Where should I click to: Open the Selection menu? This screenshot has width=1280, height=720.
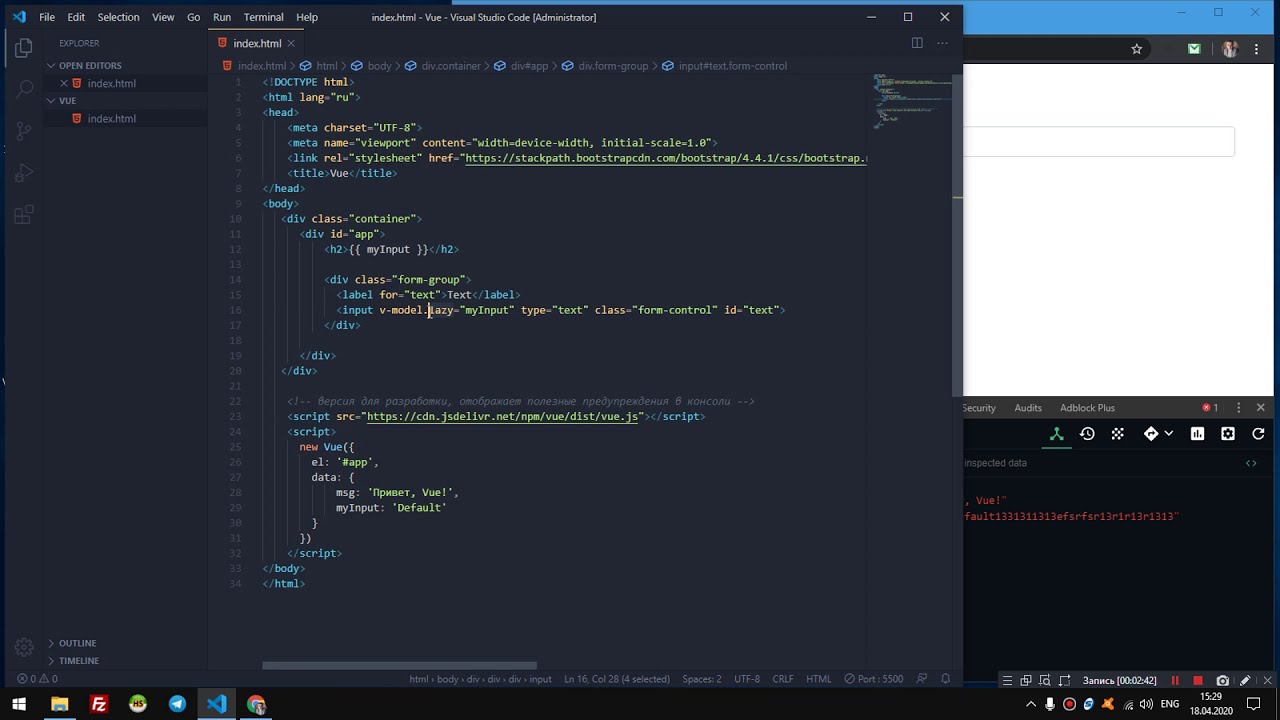(118, 17)
